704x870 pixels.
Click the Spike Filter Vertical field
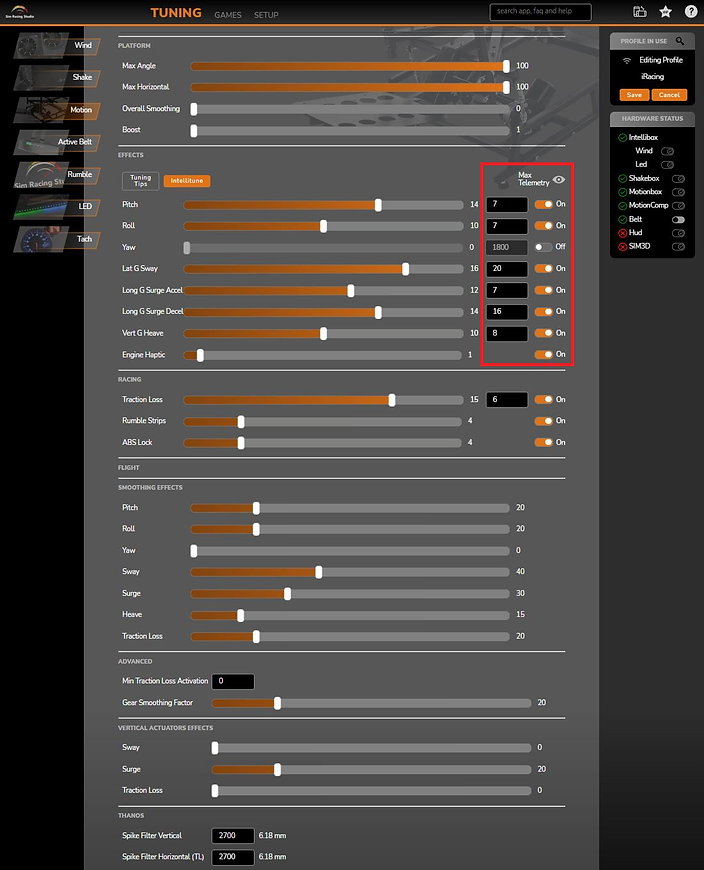tap(233, 836)
